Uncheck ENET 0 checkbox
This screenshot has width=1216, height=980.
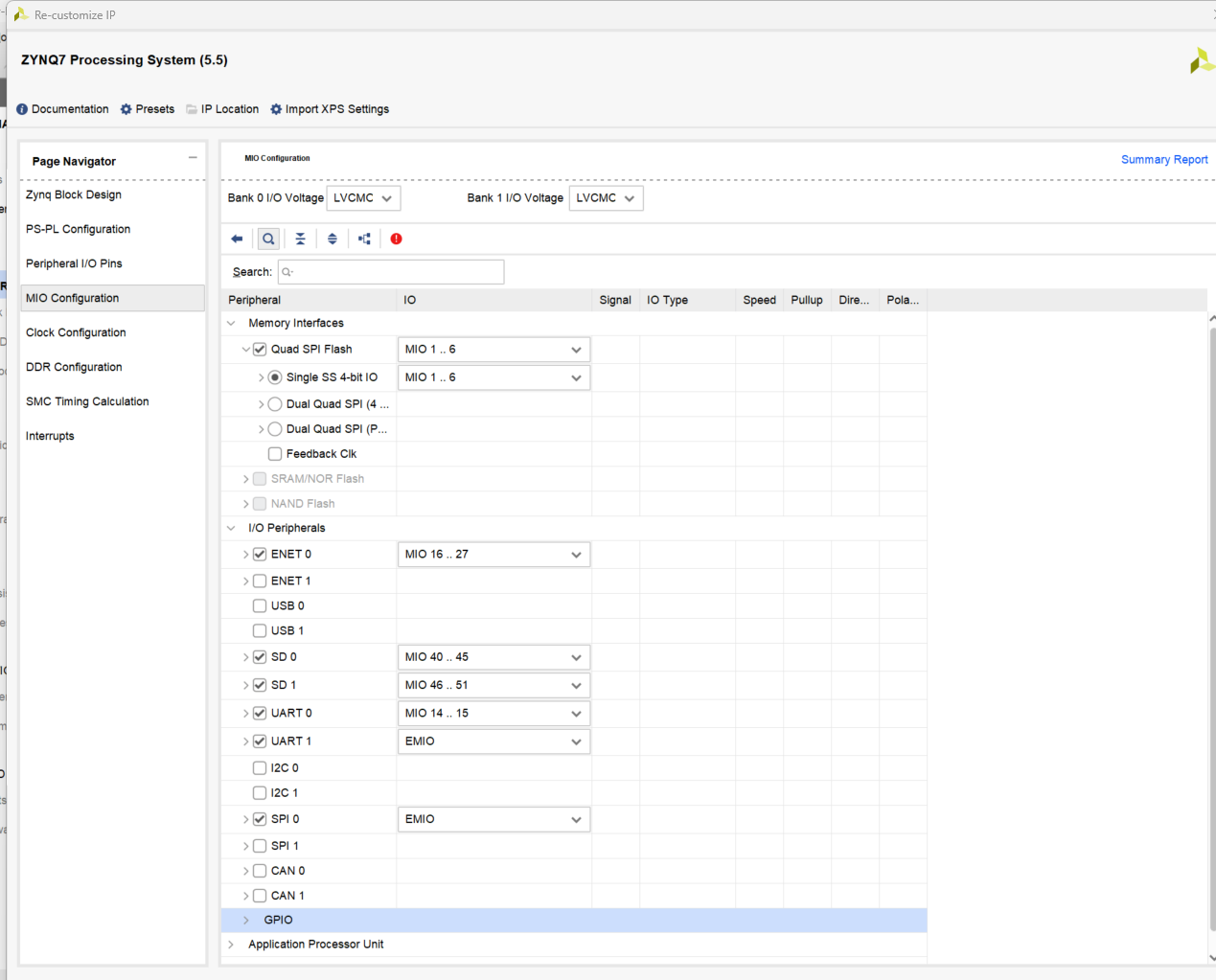260,554
